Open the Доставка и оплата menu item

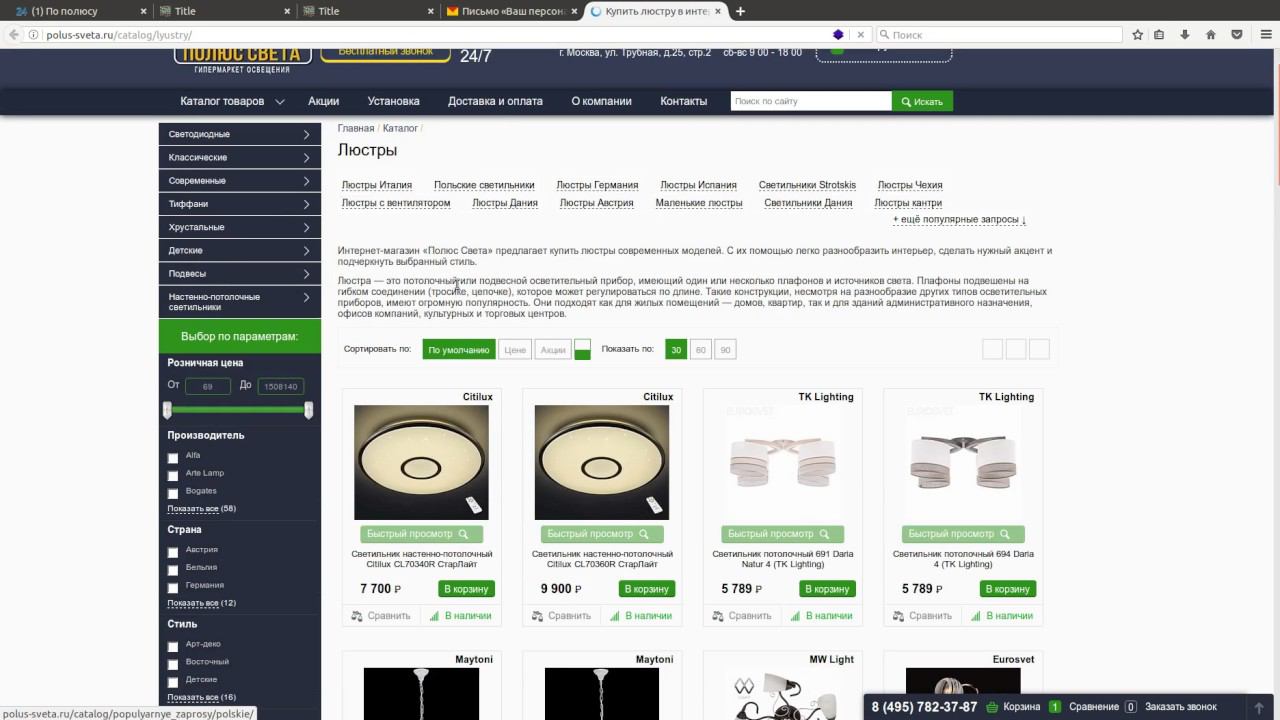click(x=495, y=101)
